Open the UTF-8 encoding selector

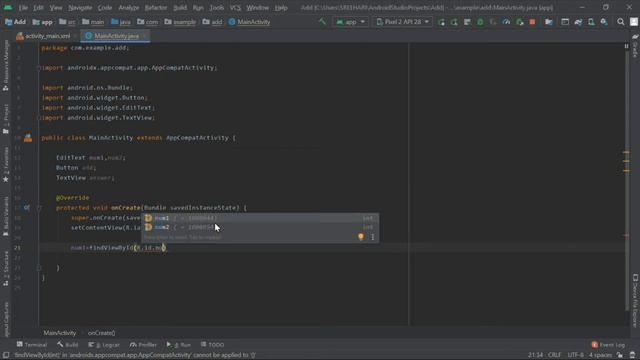(x=576, y=355)
